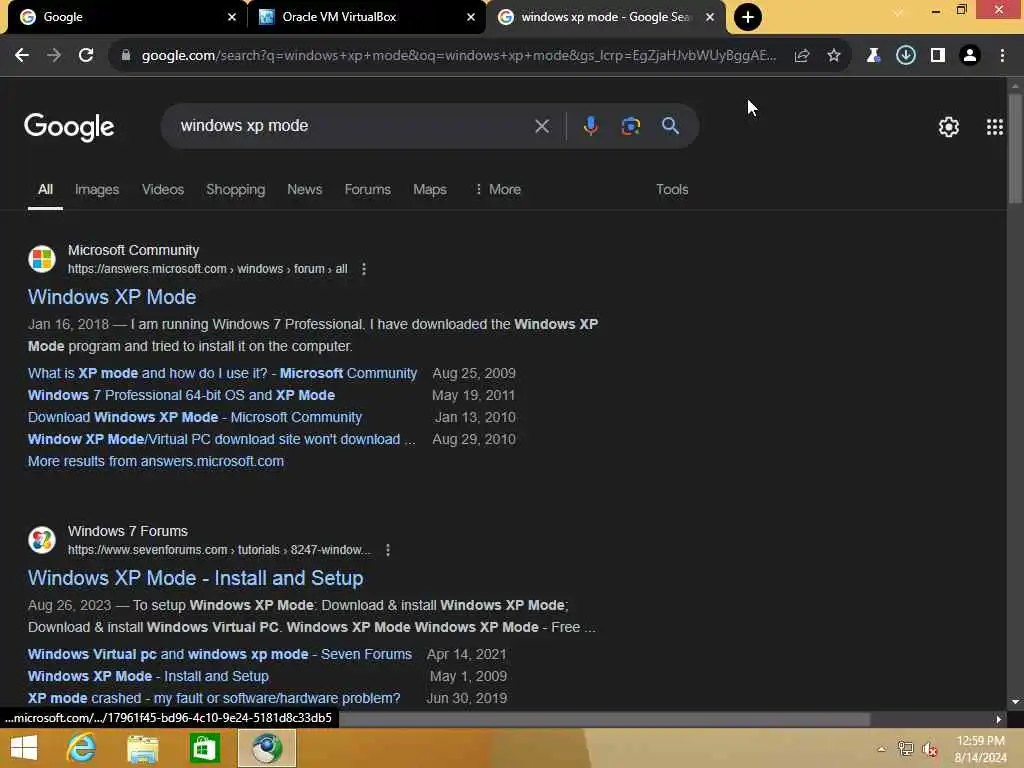Click the scroll-right arrow at bottom
Viewport: 1024px width, 768px height.
[x=999, y=719]
